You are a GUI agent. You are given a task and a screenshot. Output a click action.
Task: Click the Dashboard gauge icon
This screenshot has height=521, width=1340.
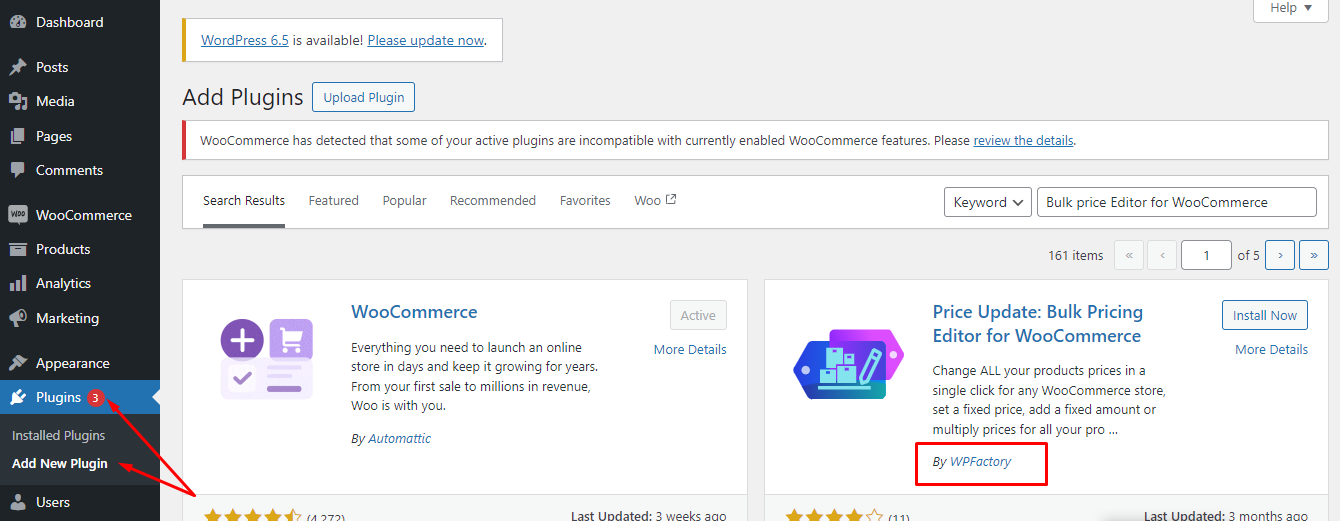[18, 22]
